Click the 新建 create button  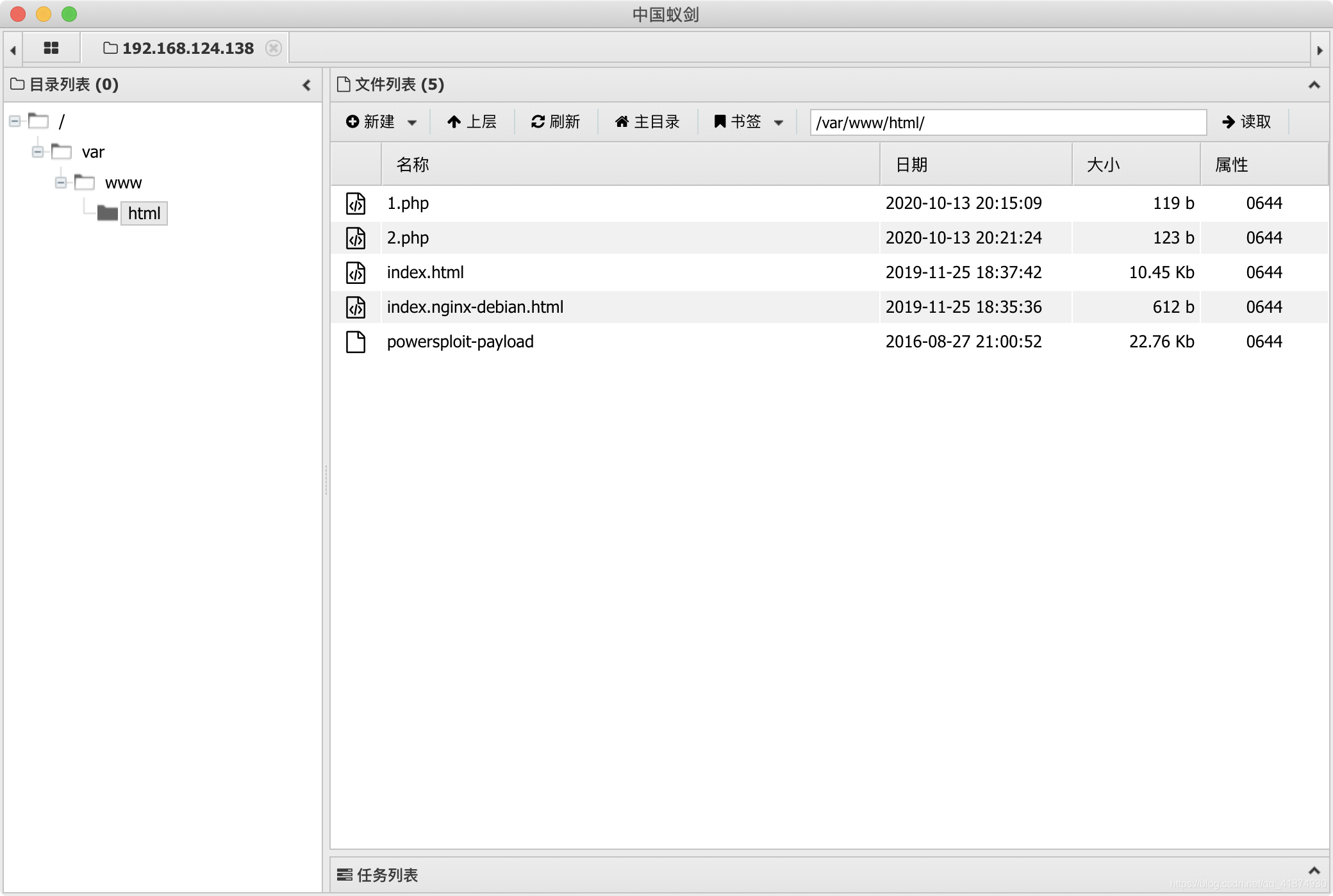click(370, 122)
